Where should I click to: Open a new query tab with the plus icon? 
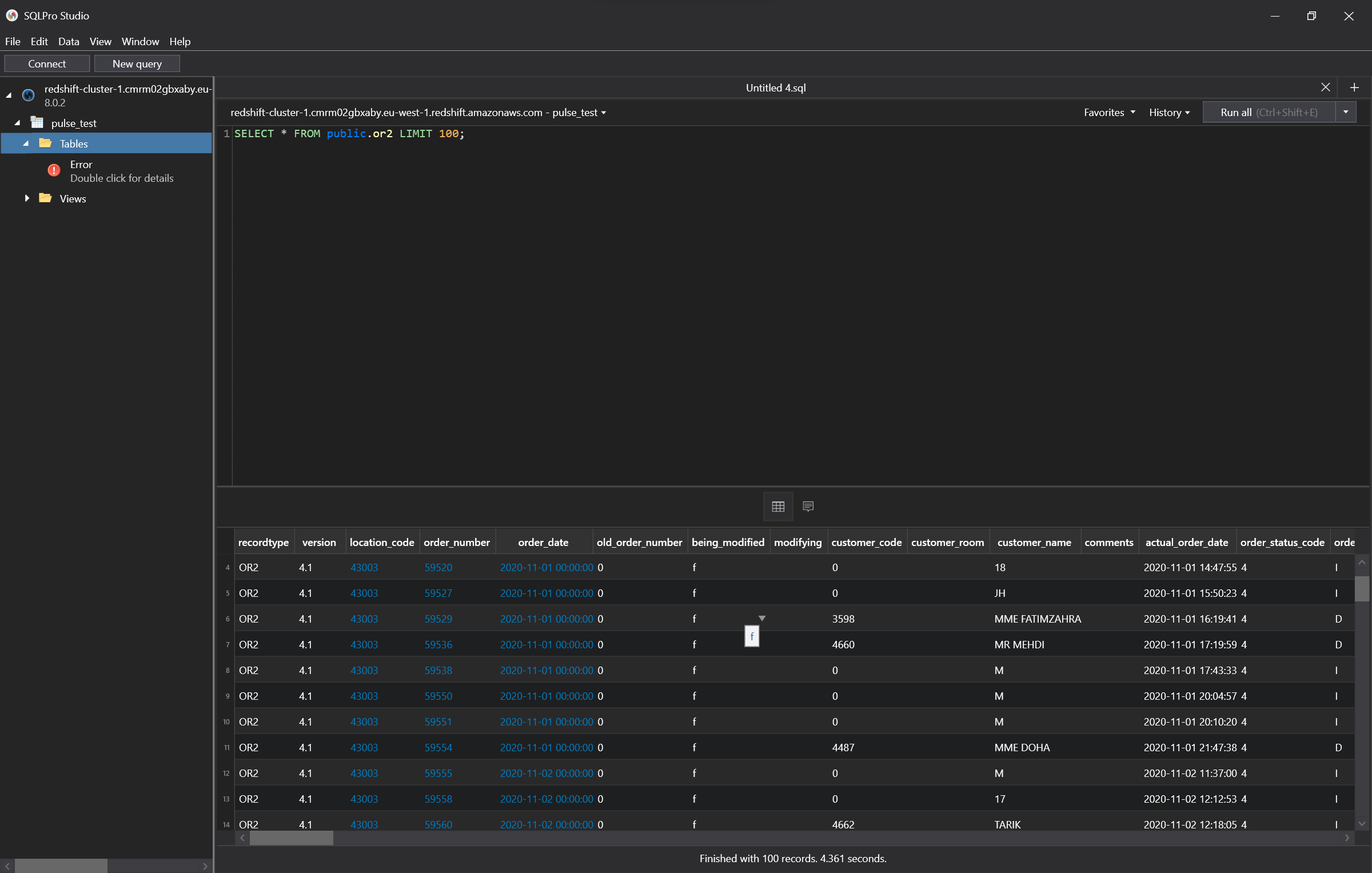1354,87
